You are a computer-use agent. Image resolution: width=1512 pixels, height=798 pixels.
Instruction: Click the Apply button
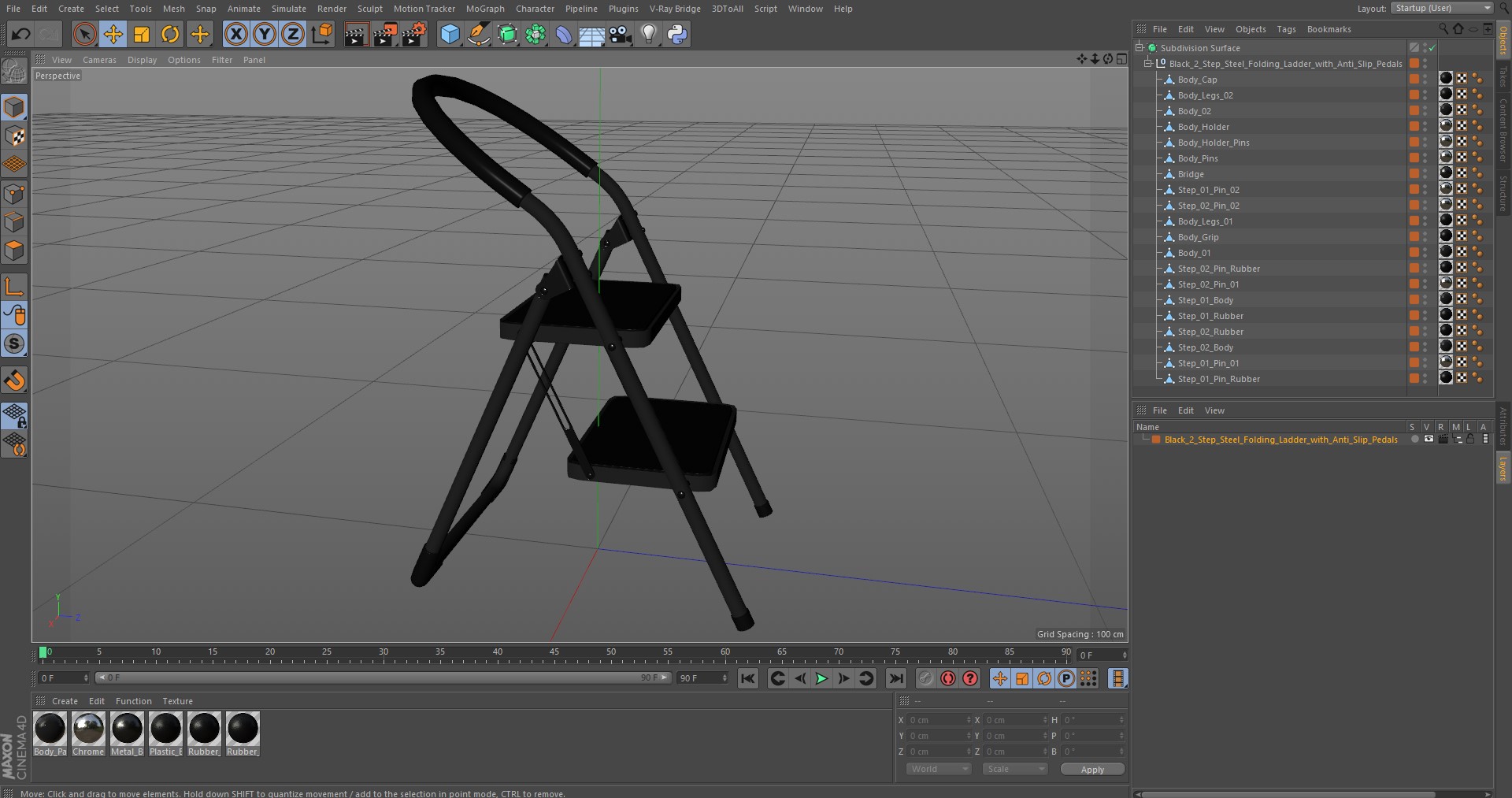[1092, 769]
